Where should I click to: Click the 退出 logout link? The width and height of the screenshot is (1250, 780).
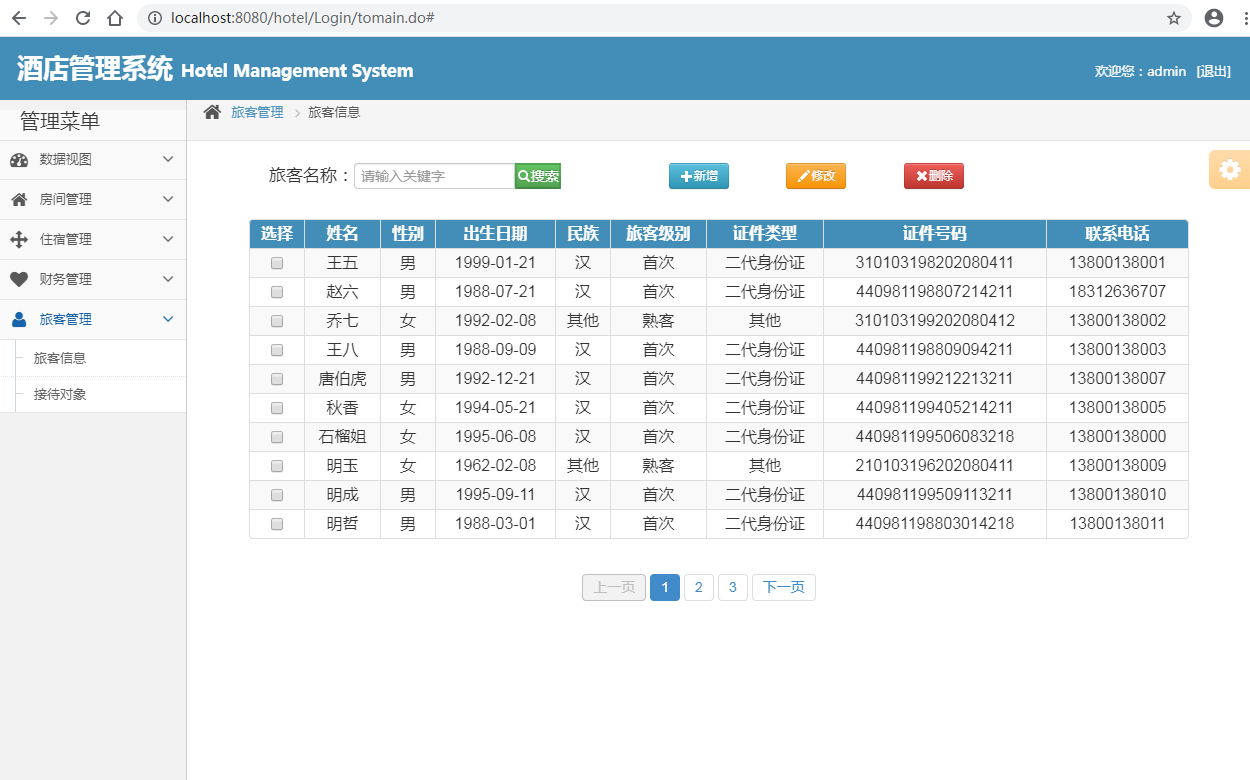[x=1214, y=71]
